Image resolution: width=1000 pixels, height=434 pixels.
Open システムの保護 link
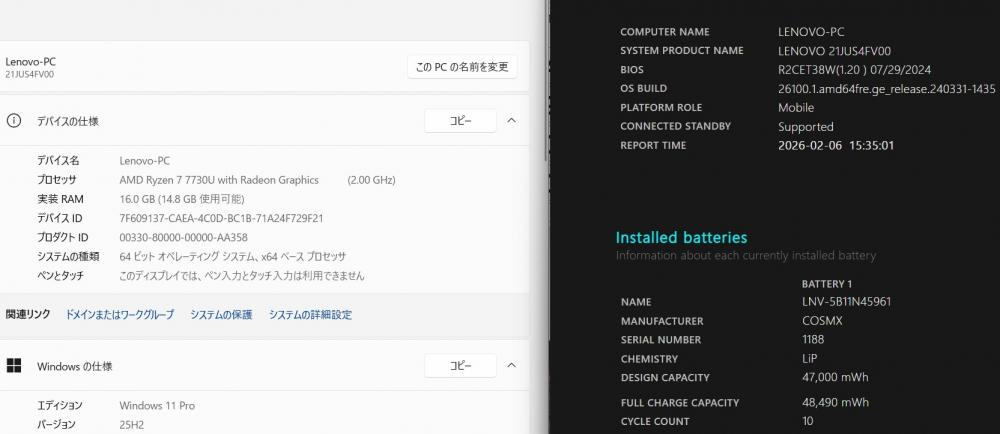coord(221,314)
